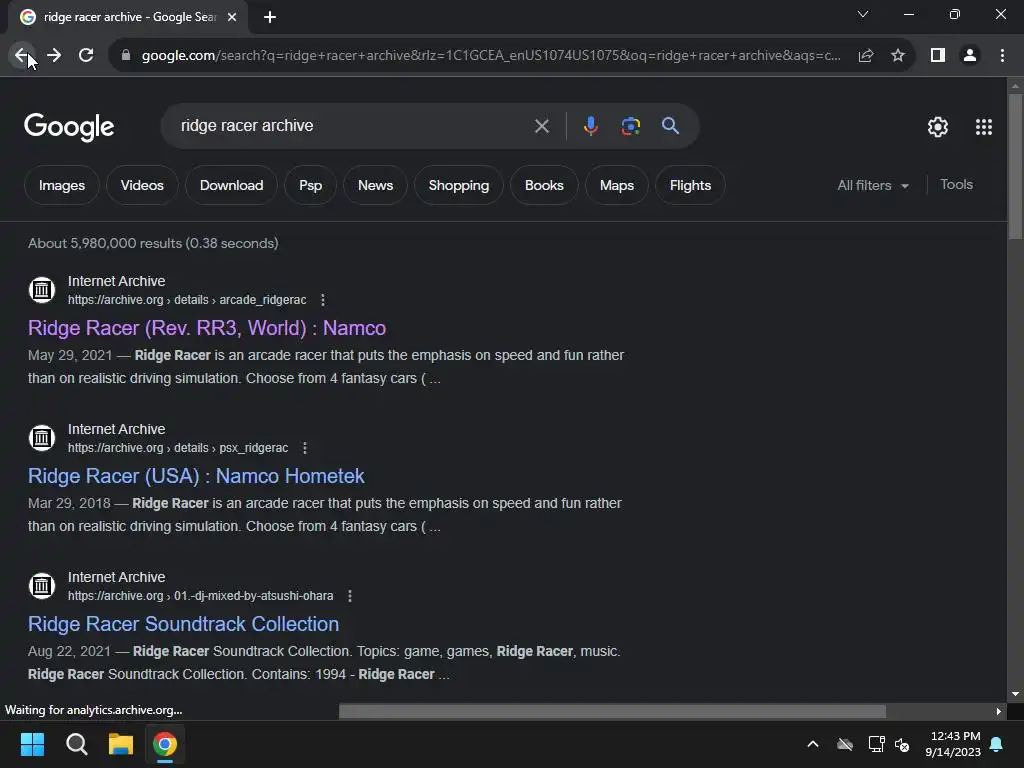Filter results by Videos
The image size is (1024, 768).
(x=142, y=185)
